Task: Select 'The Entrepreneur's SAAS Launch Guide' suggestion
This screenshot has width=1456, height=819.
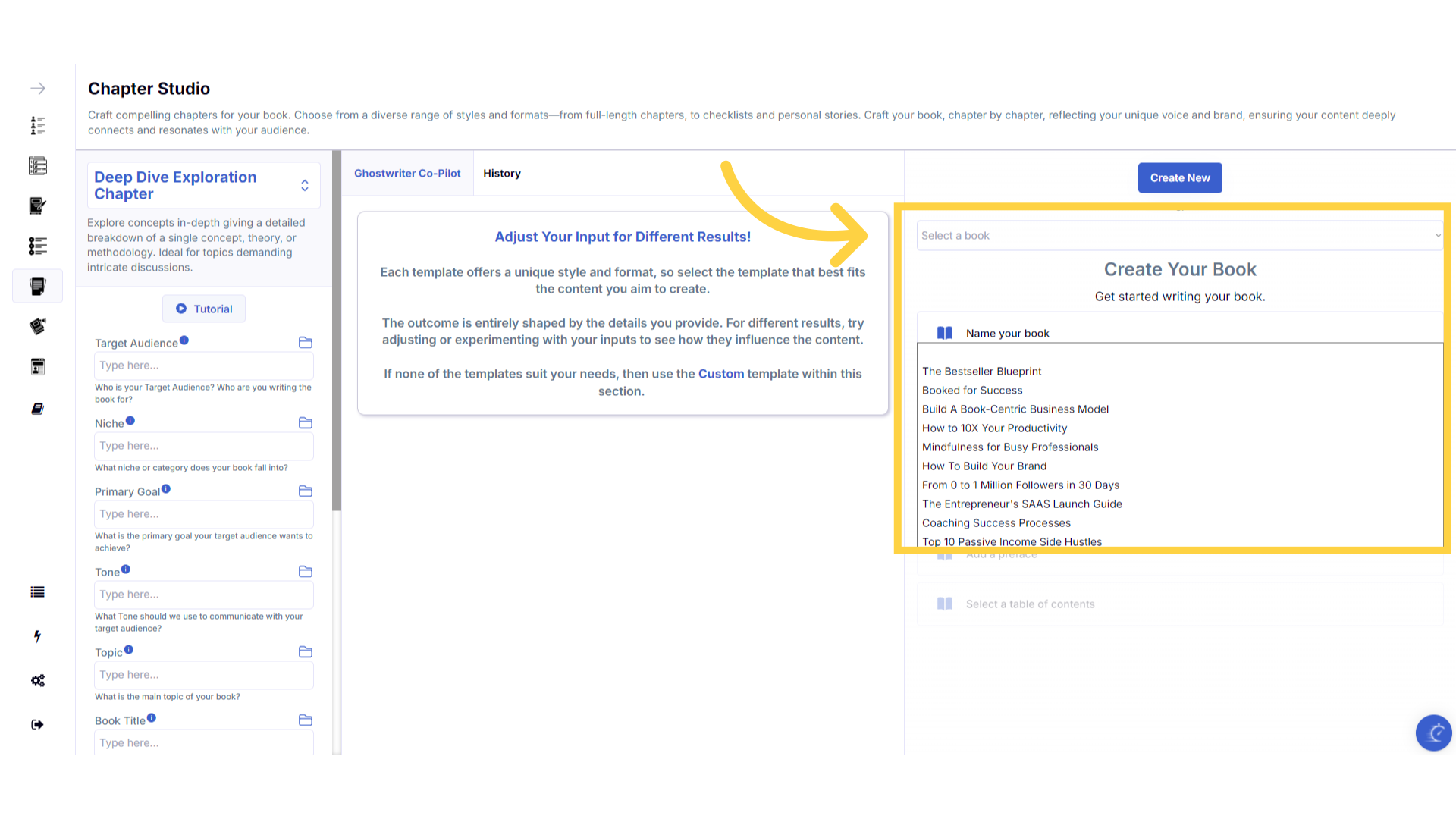Action: tap(1022, 504)
